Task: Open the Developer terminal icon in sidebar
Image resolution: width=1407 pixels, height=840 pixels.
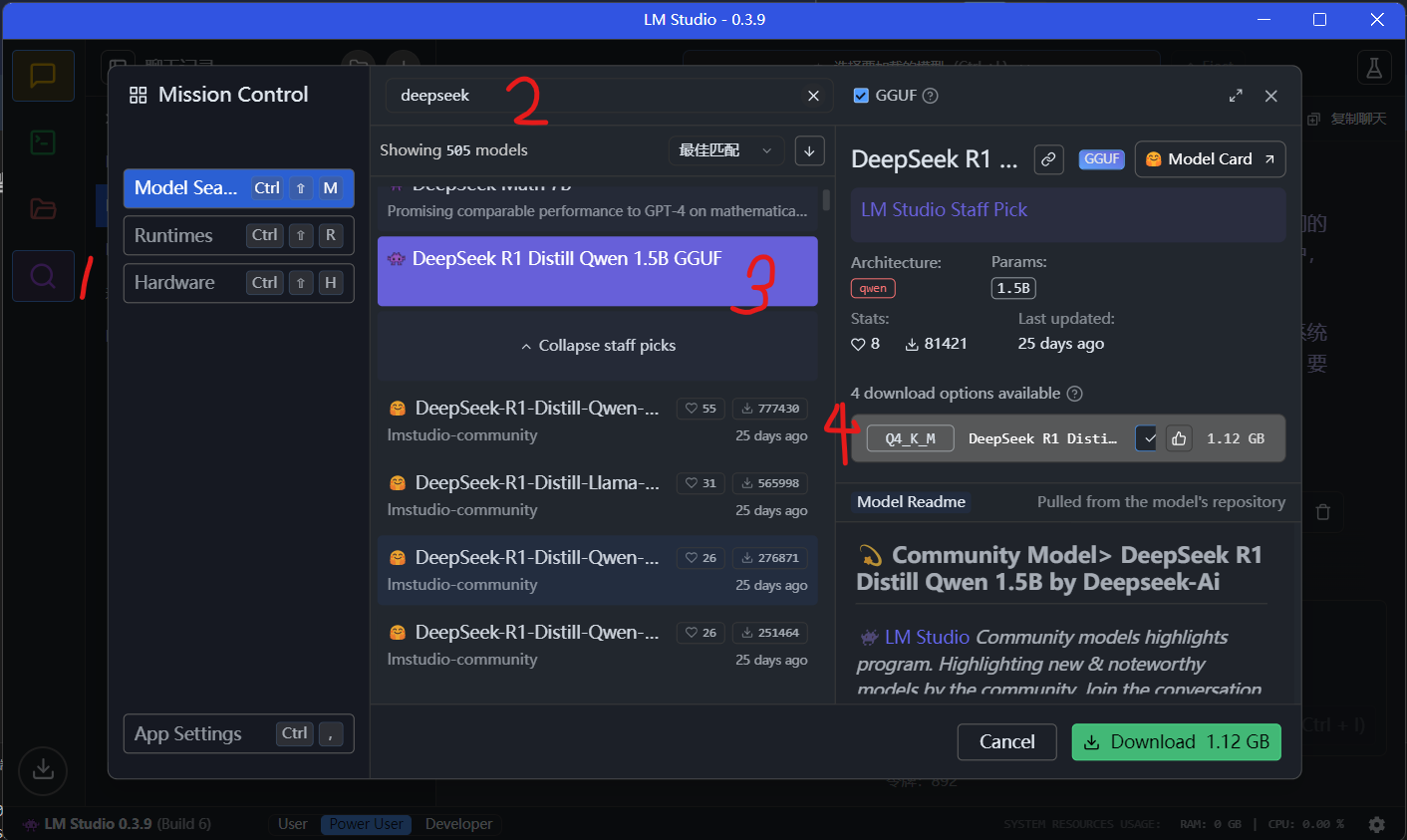Action: coord(43,142)
